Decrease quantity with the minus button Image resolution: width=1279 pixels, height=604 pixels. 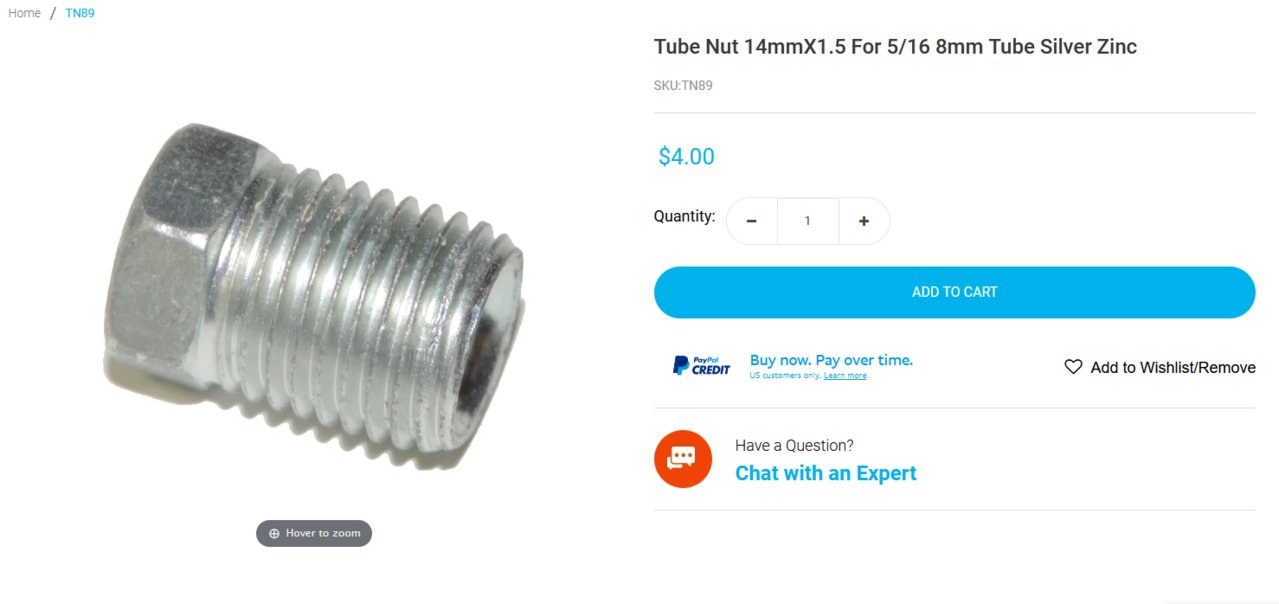tap(752, 221)
